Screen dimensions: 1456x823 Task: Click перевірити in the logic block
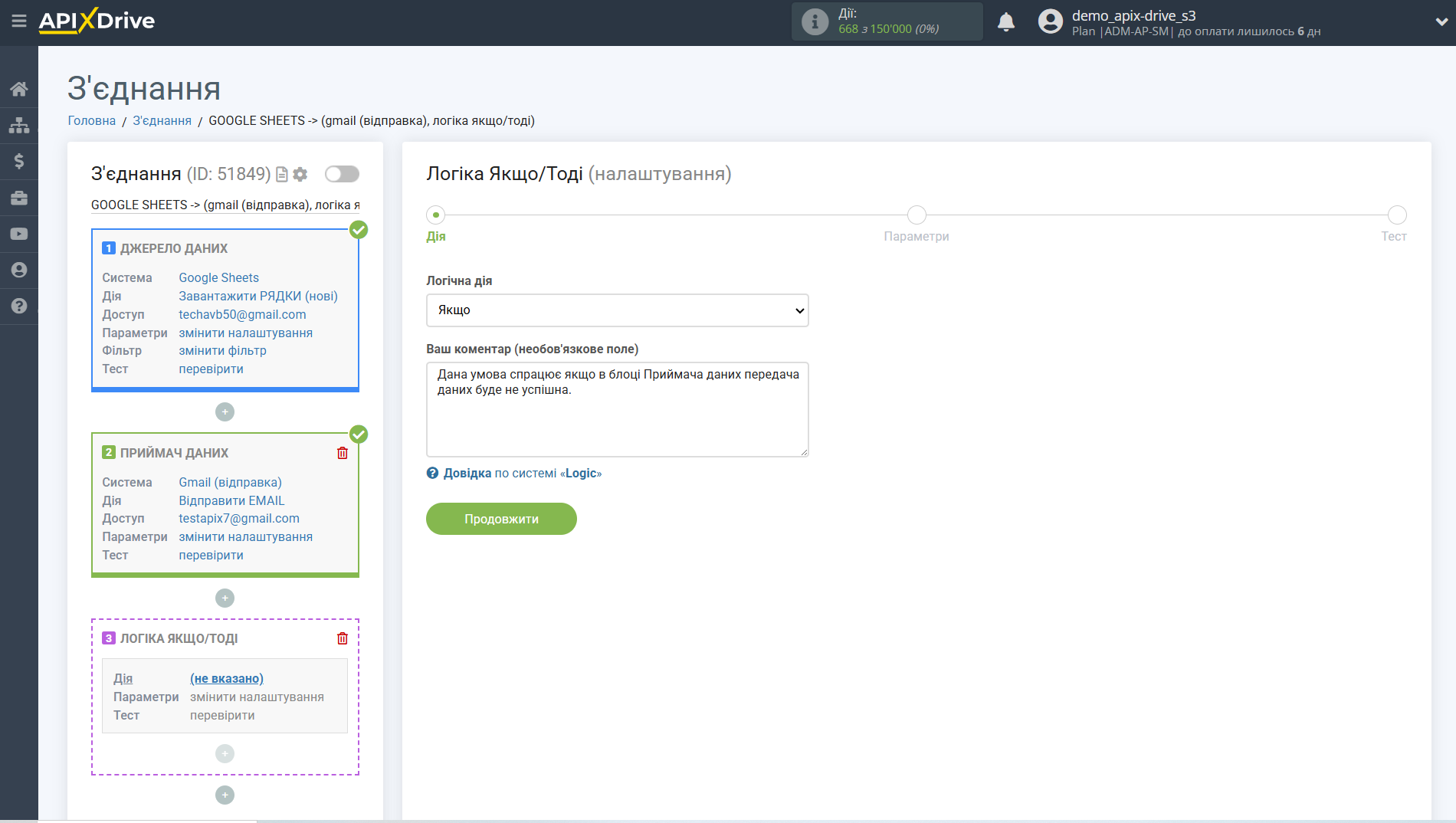point(223,715)
